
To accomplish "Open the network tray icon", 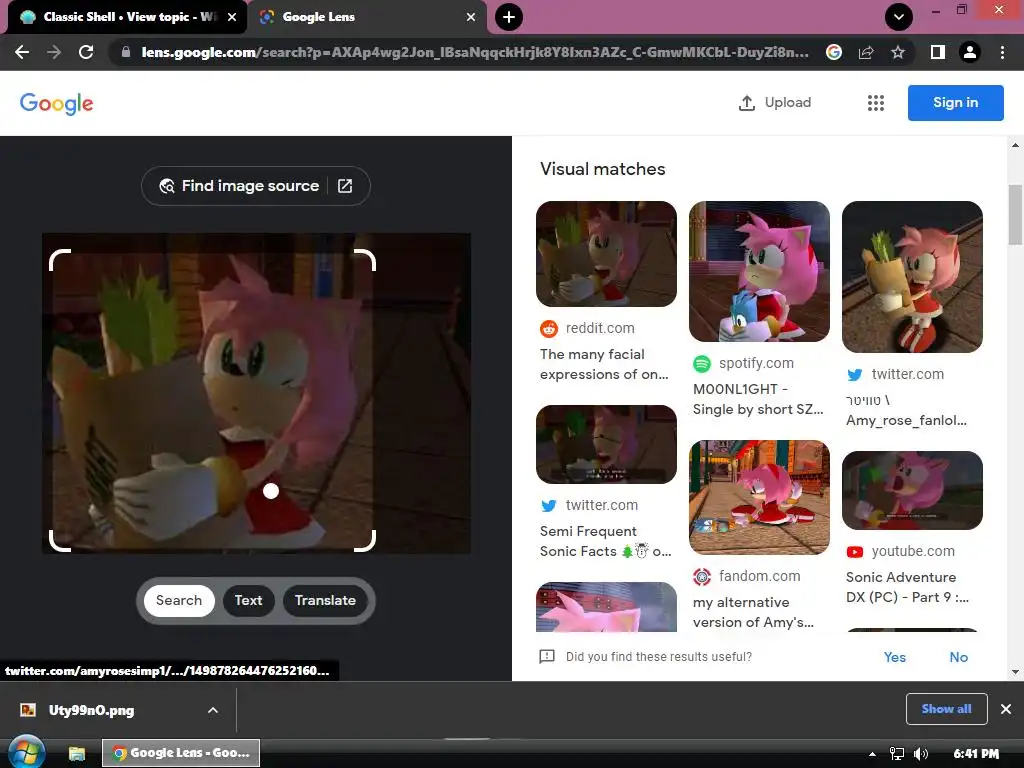I will [897, 754].
